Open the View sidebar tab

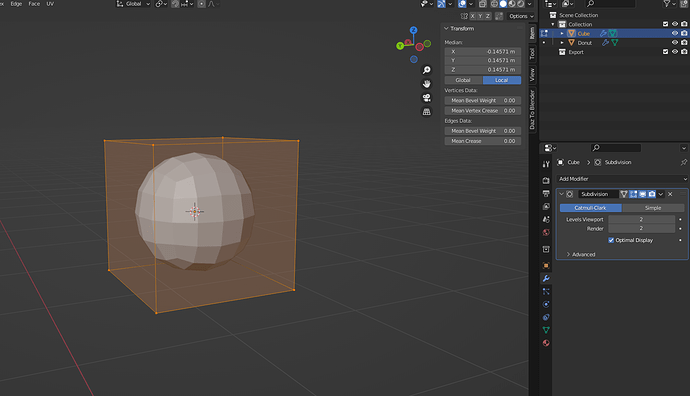532,74
